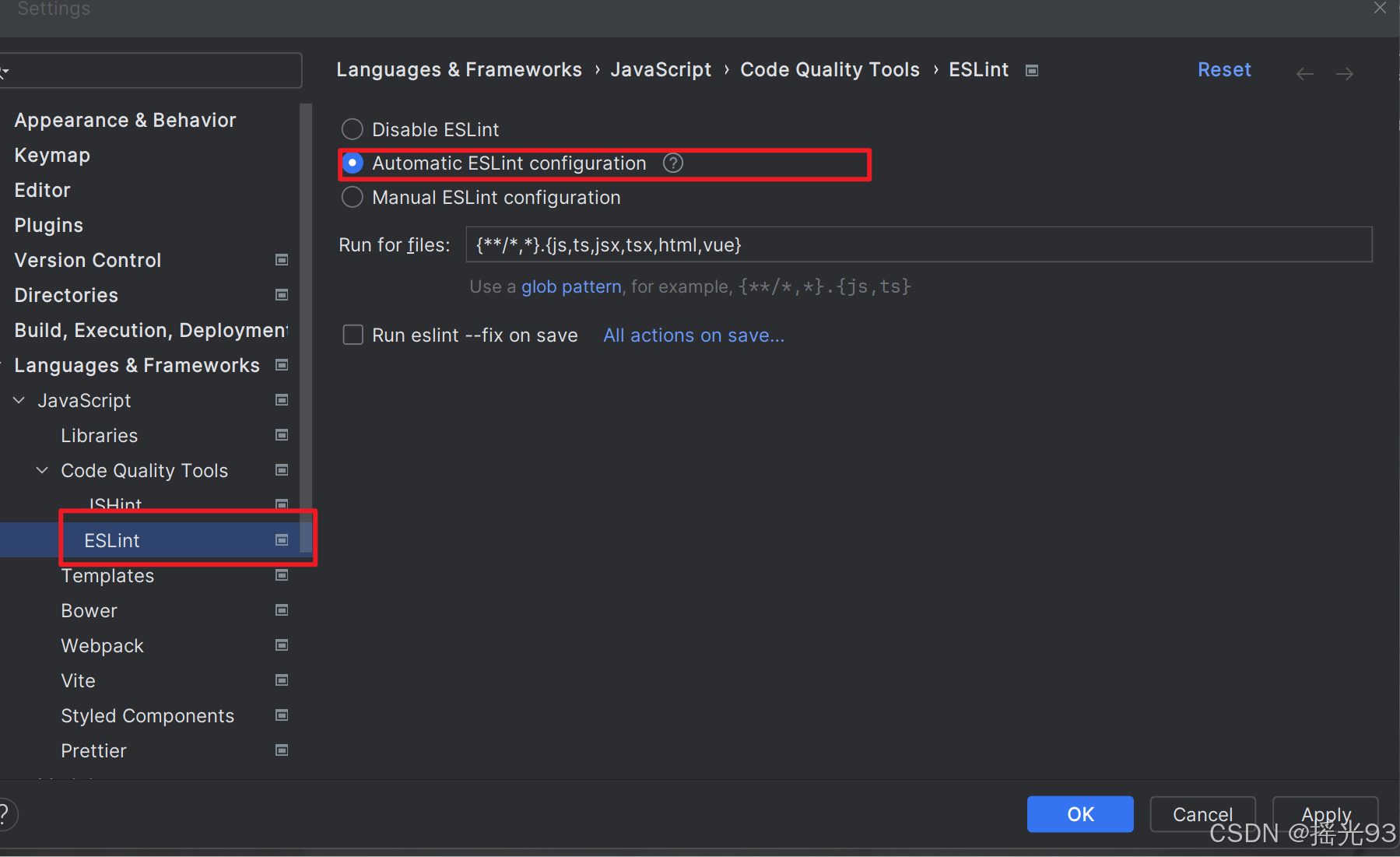Select Templates settings item
The width and height of the screenshot is (1400, 857).
[x=107, y=576]
